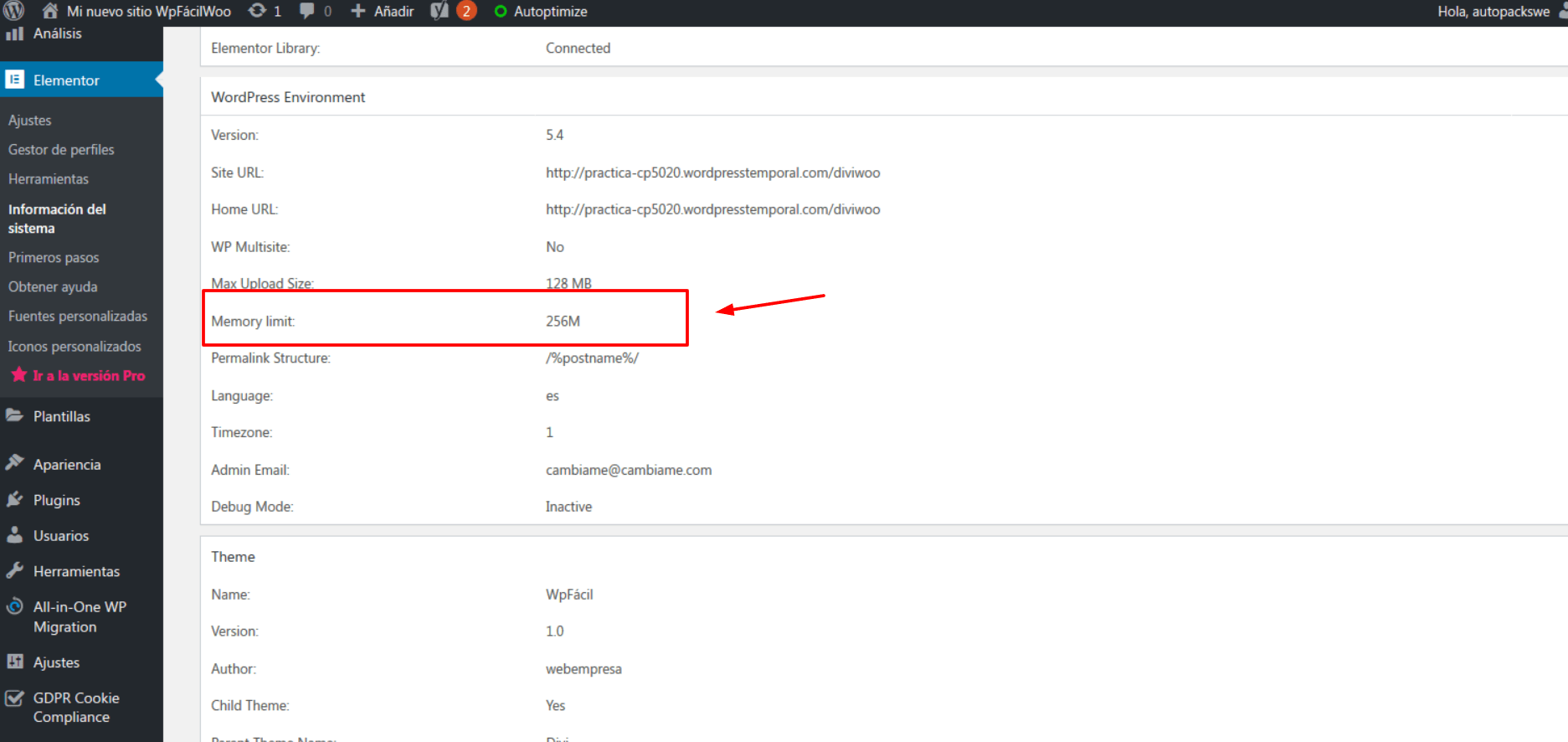Viewport: 1568px width, 742px height.
Task: Open the main Ajustes settings menu
Action: [56, 662]
